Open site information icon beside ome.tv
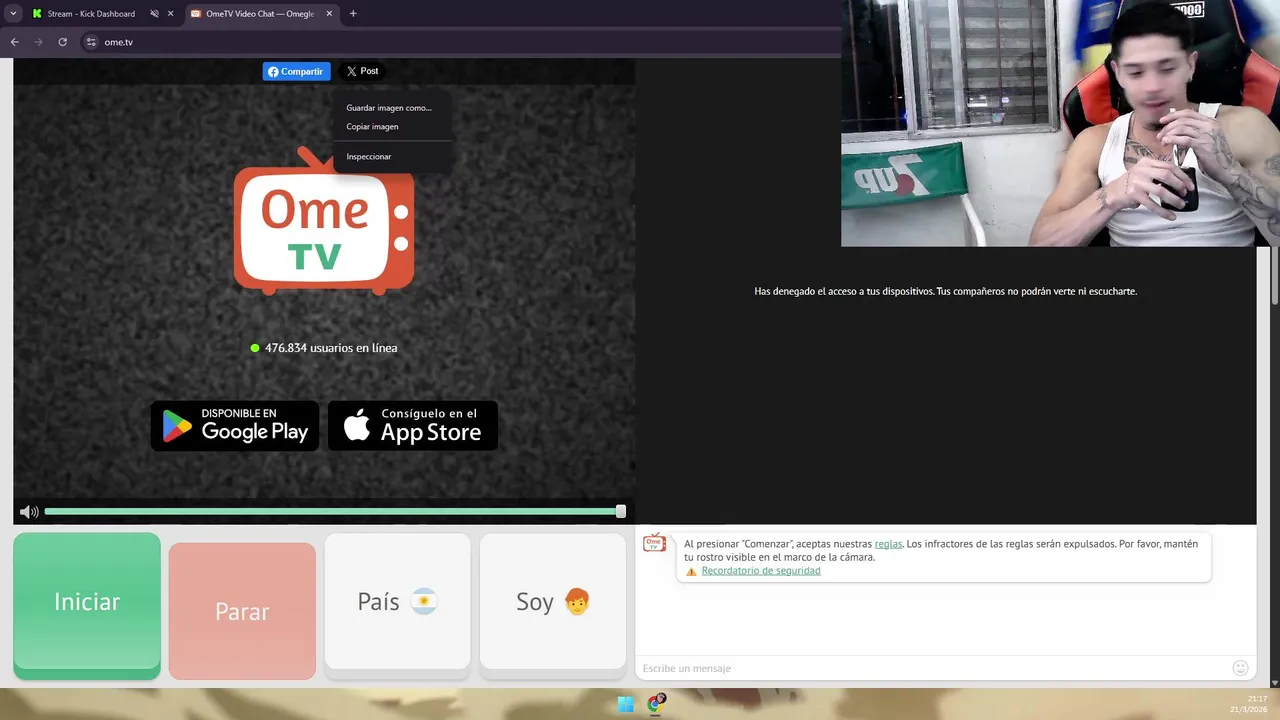Image resolution: width=1280 pixels, height=720 pixels. click(91, 42)
